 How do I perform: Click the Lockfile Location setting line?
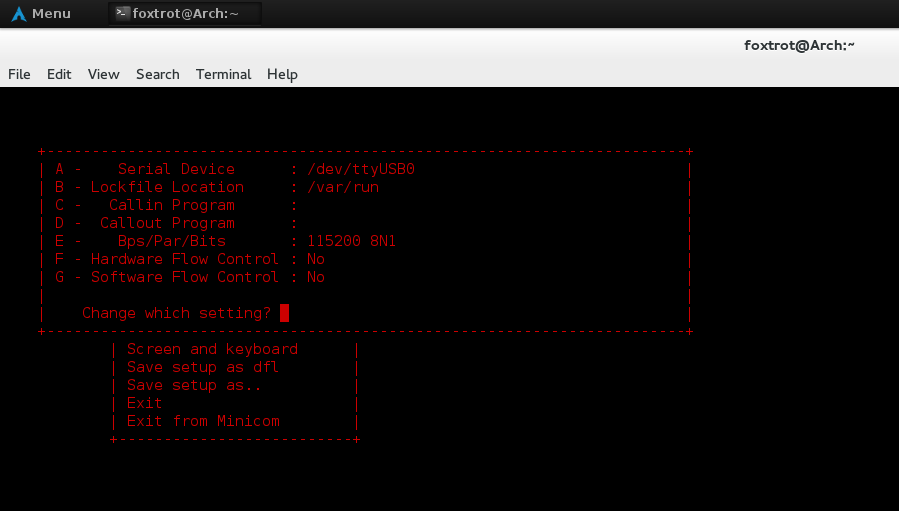[217, 187]
